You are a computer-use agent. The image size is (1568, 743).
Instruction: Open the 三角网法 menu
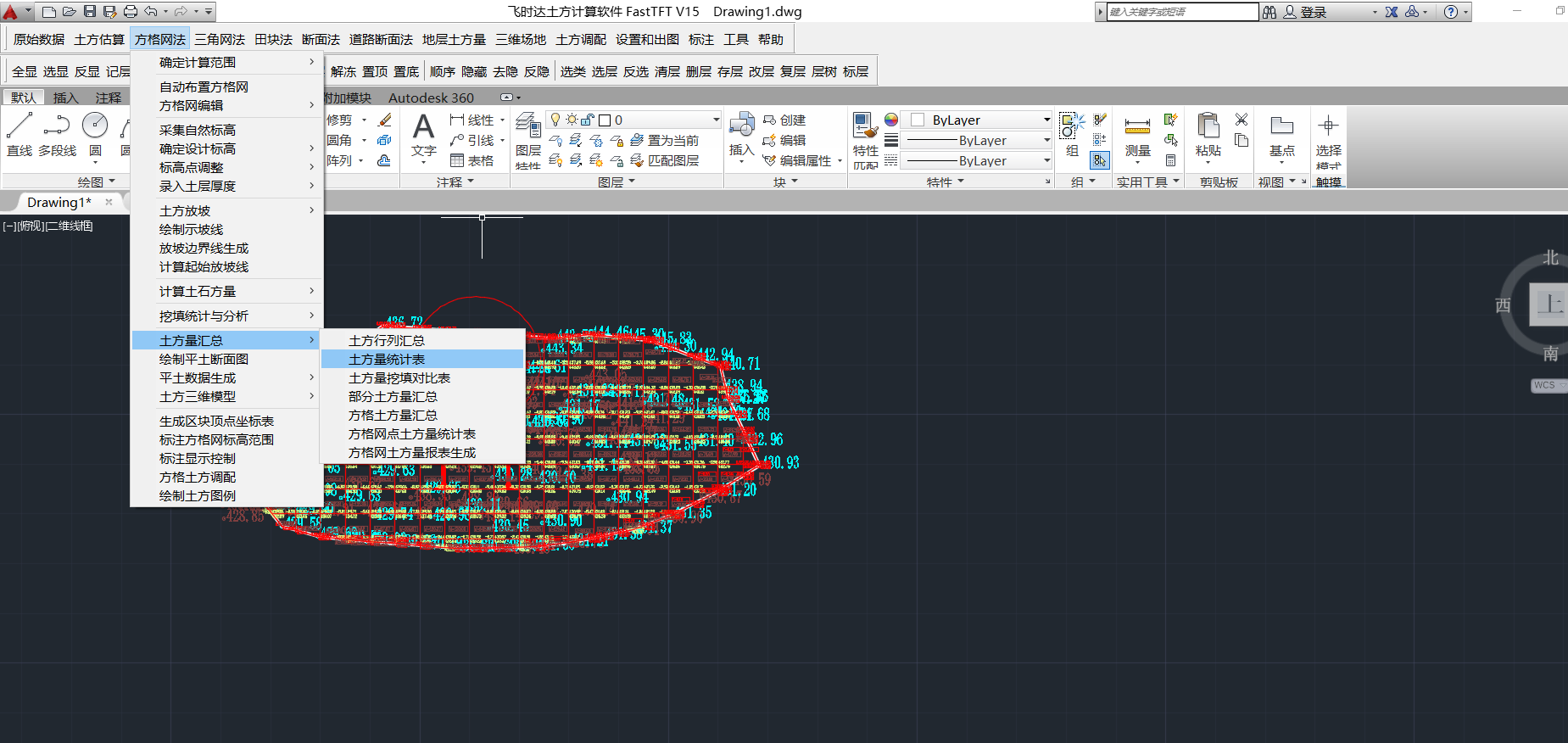point(220,40)
